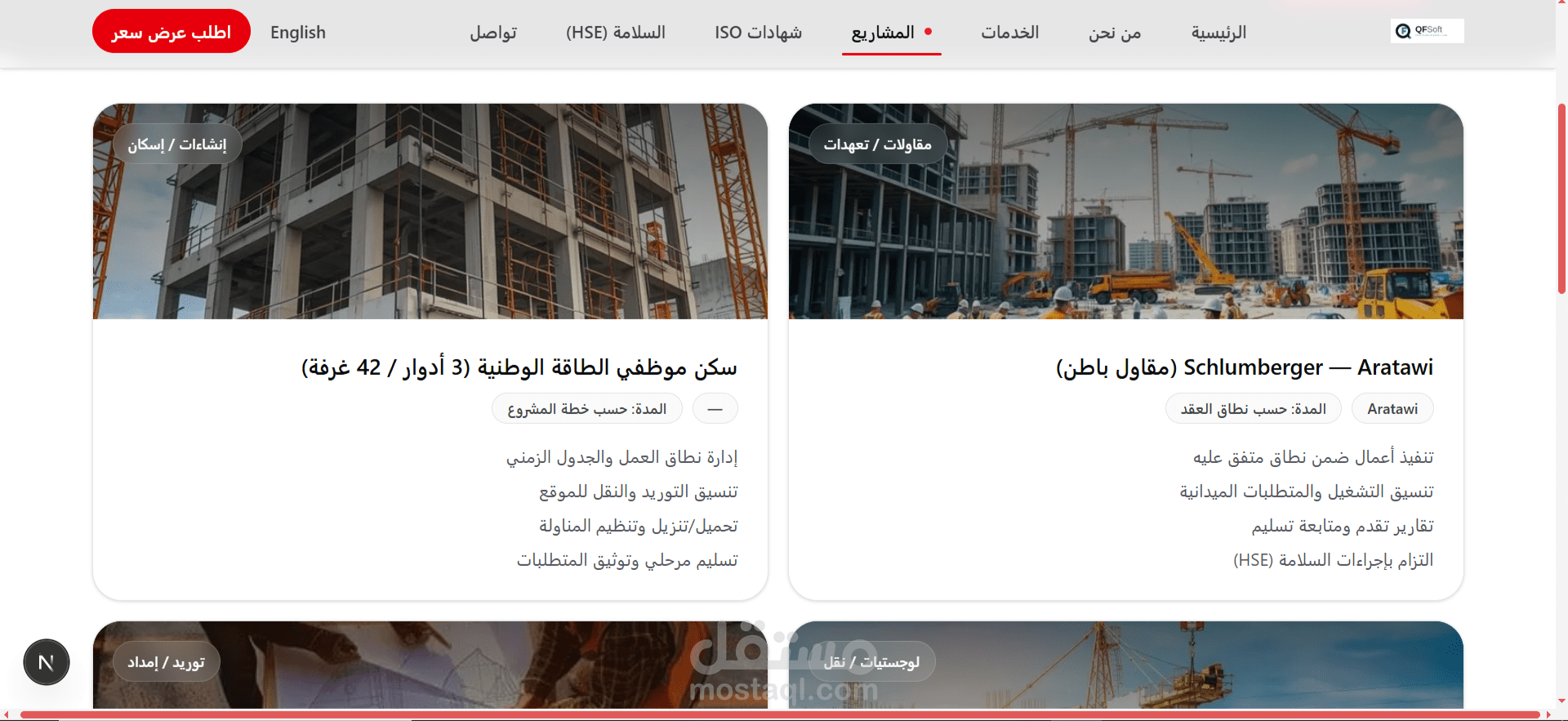Click the vertical page scrollbar thumb
The height and width of the screenshot is (721, 1568).
point(1561,198)
